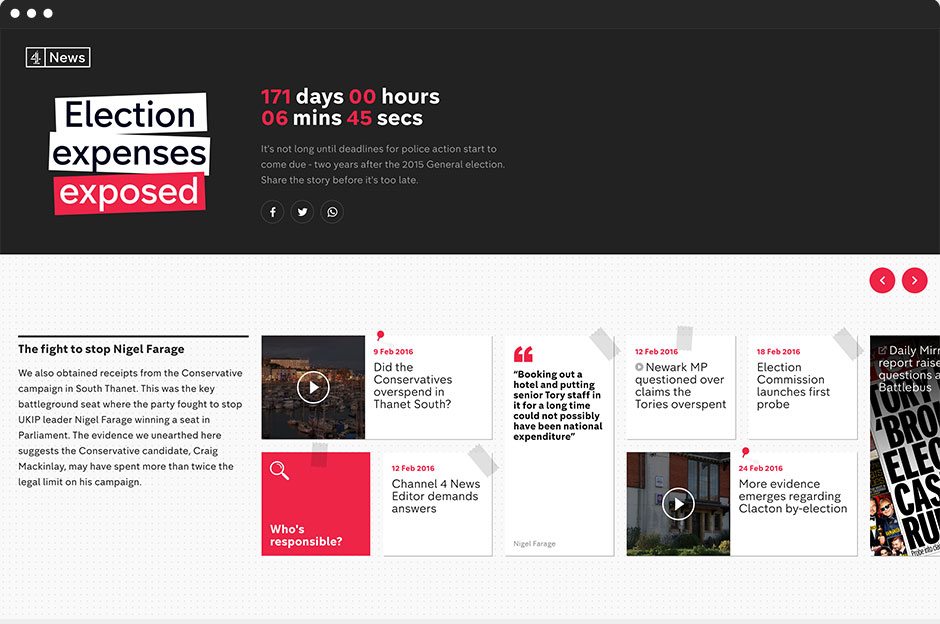
Task: Click the countdown "171 days 00 hours" text
Action: [x=350, y=97]
